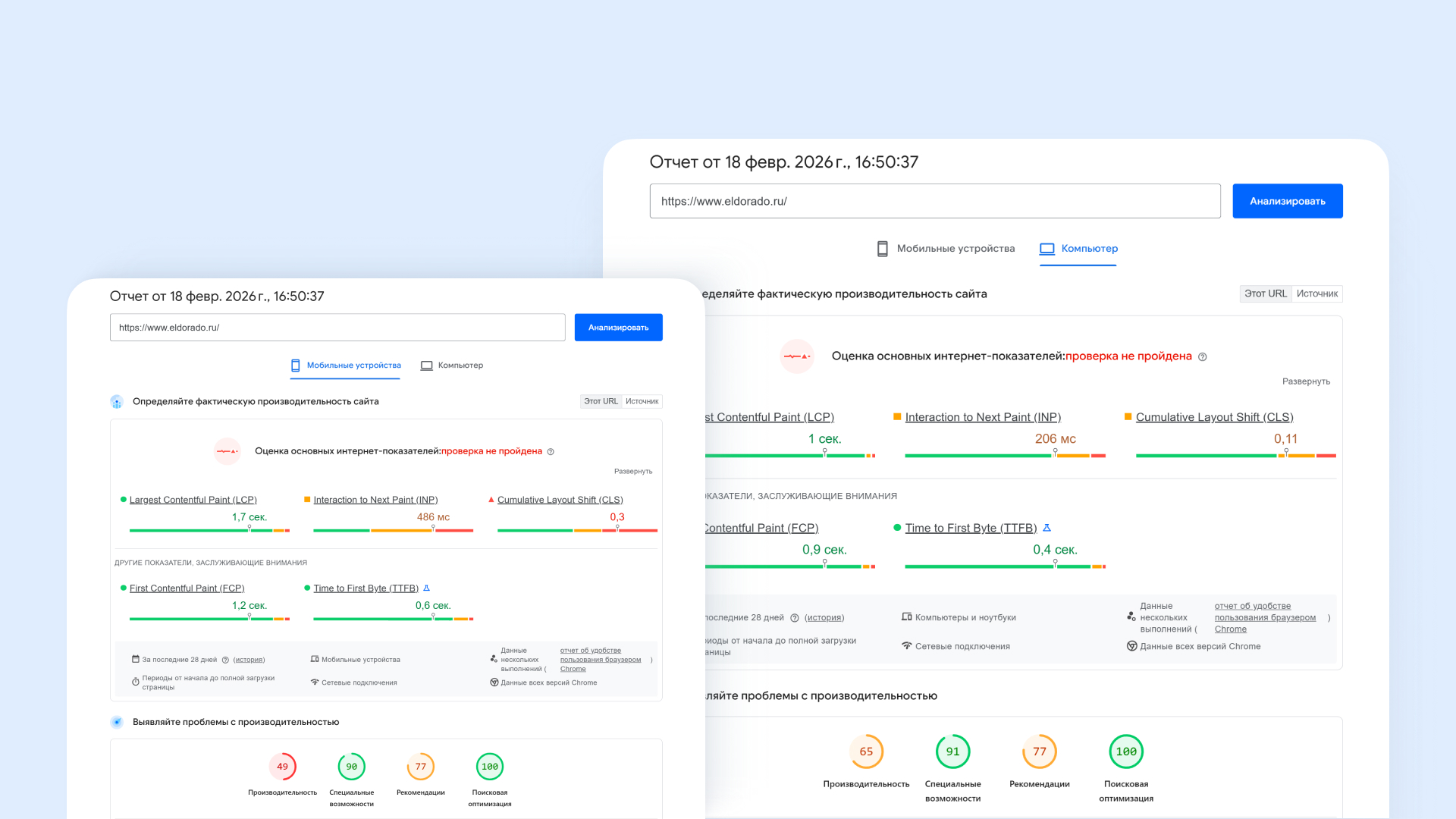Expand details via 'Развернуть' in right report
The image size is (1456, 819).
(x=1306, y=381)
